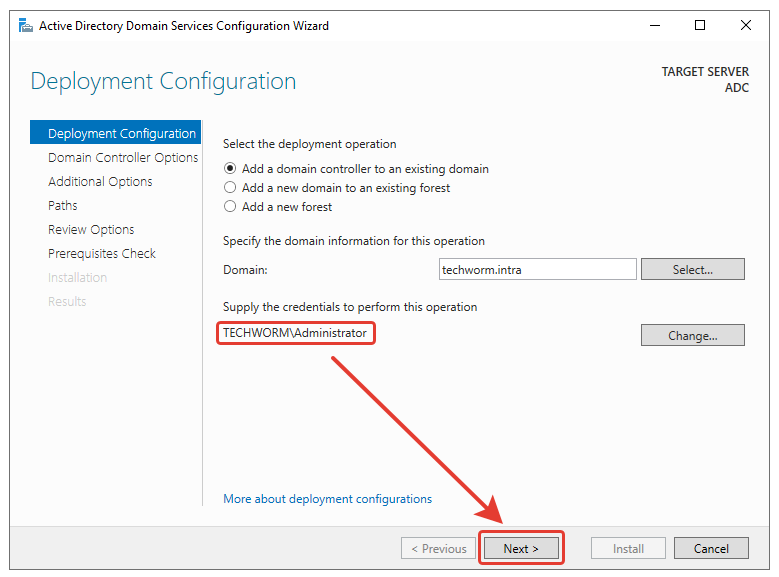Minimize the configuration wizard window
The image size is (779, 577).
point(653,25)
